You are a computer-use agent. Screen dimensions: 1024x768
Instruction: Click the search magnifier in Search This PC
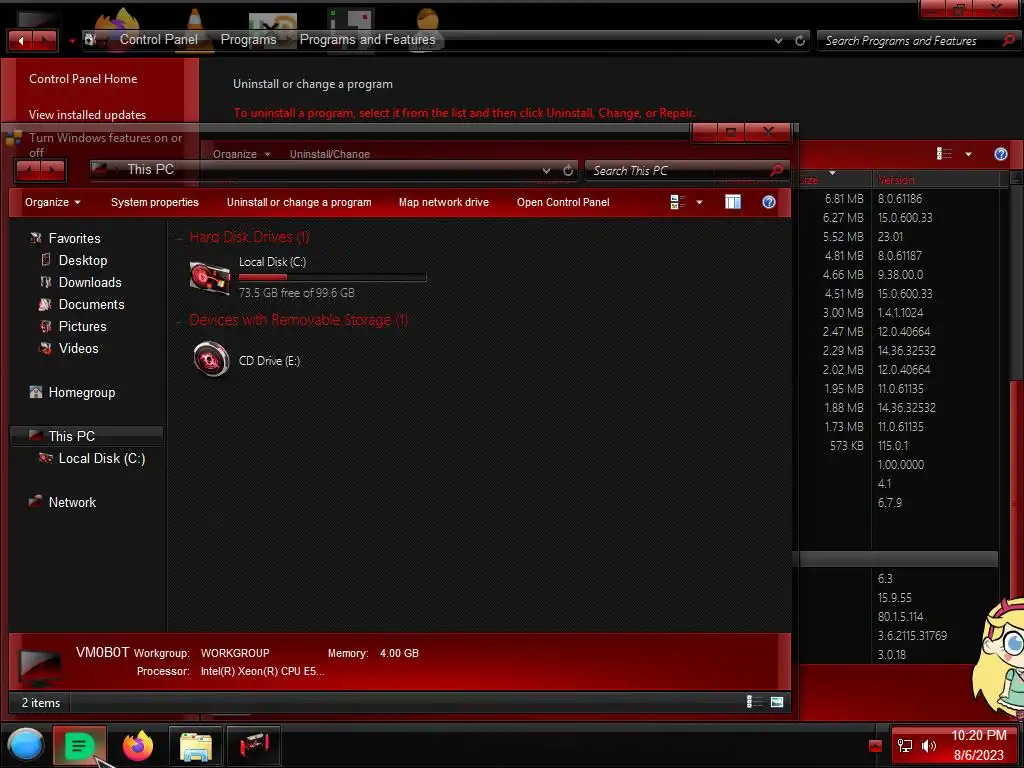(776, 170)
